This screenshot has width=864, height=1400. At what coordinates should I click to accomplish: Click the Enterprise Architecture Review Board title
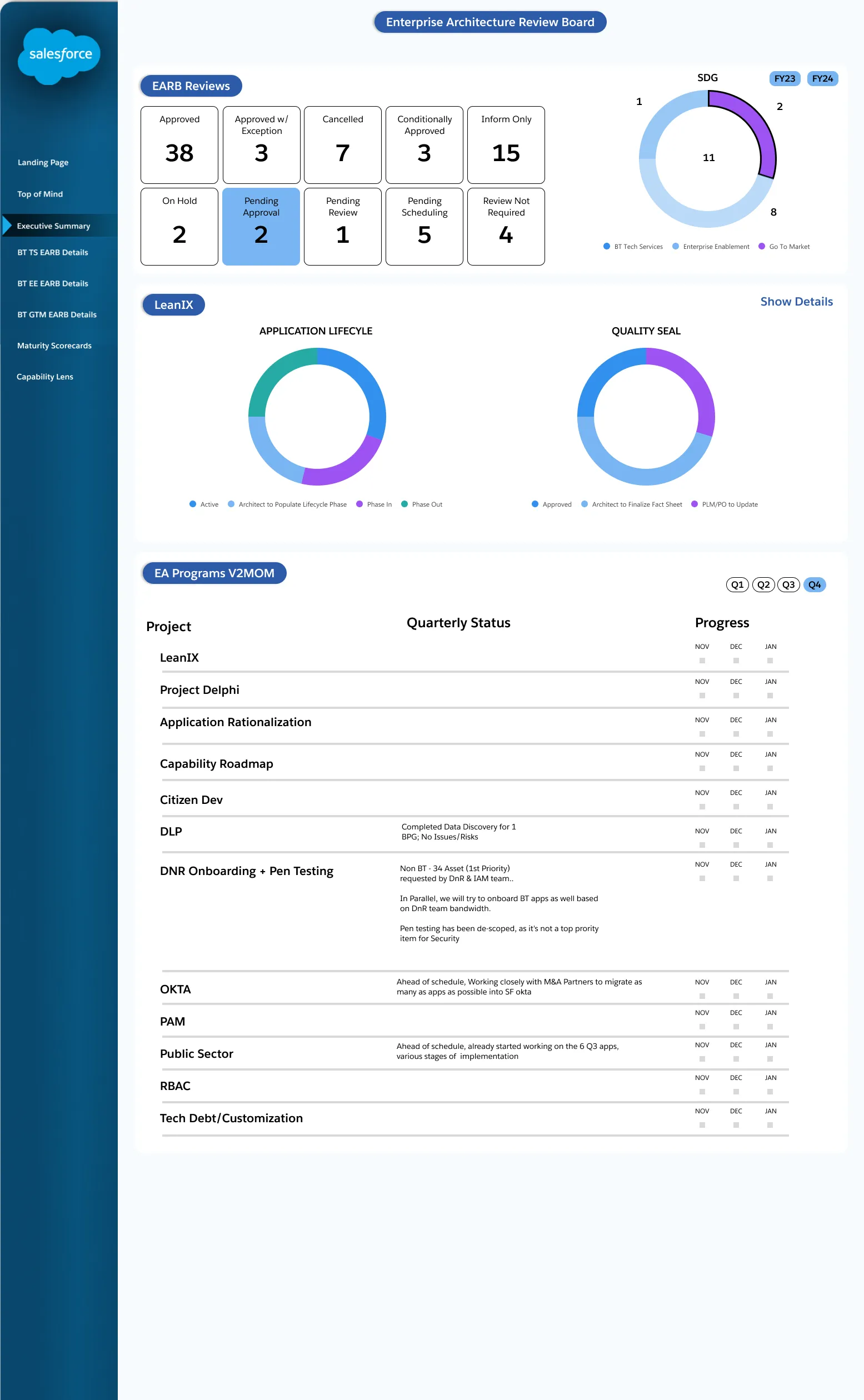(x=490, y=22)
